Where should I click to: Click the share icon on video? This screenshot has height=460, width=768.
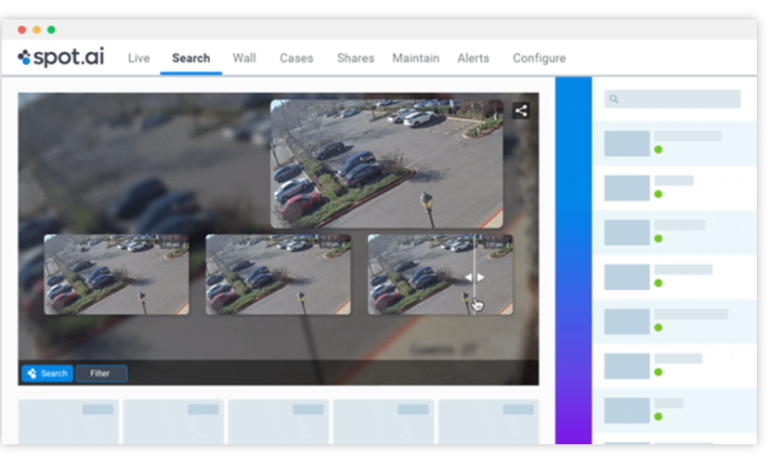[521, 111]
